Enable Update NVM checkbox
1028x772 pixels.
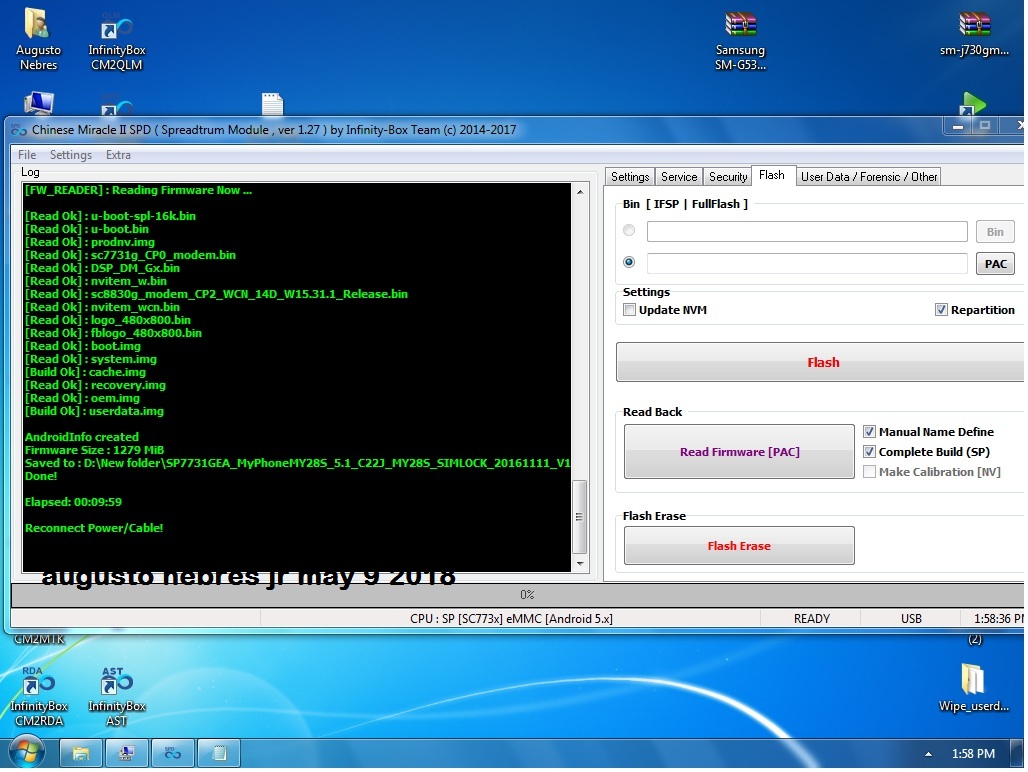tap(629, 309)
